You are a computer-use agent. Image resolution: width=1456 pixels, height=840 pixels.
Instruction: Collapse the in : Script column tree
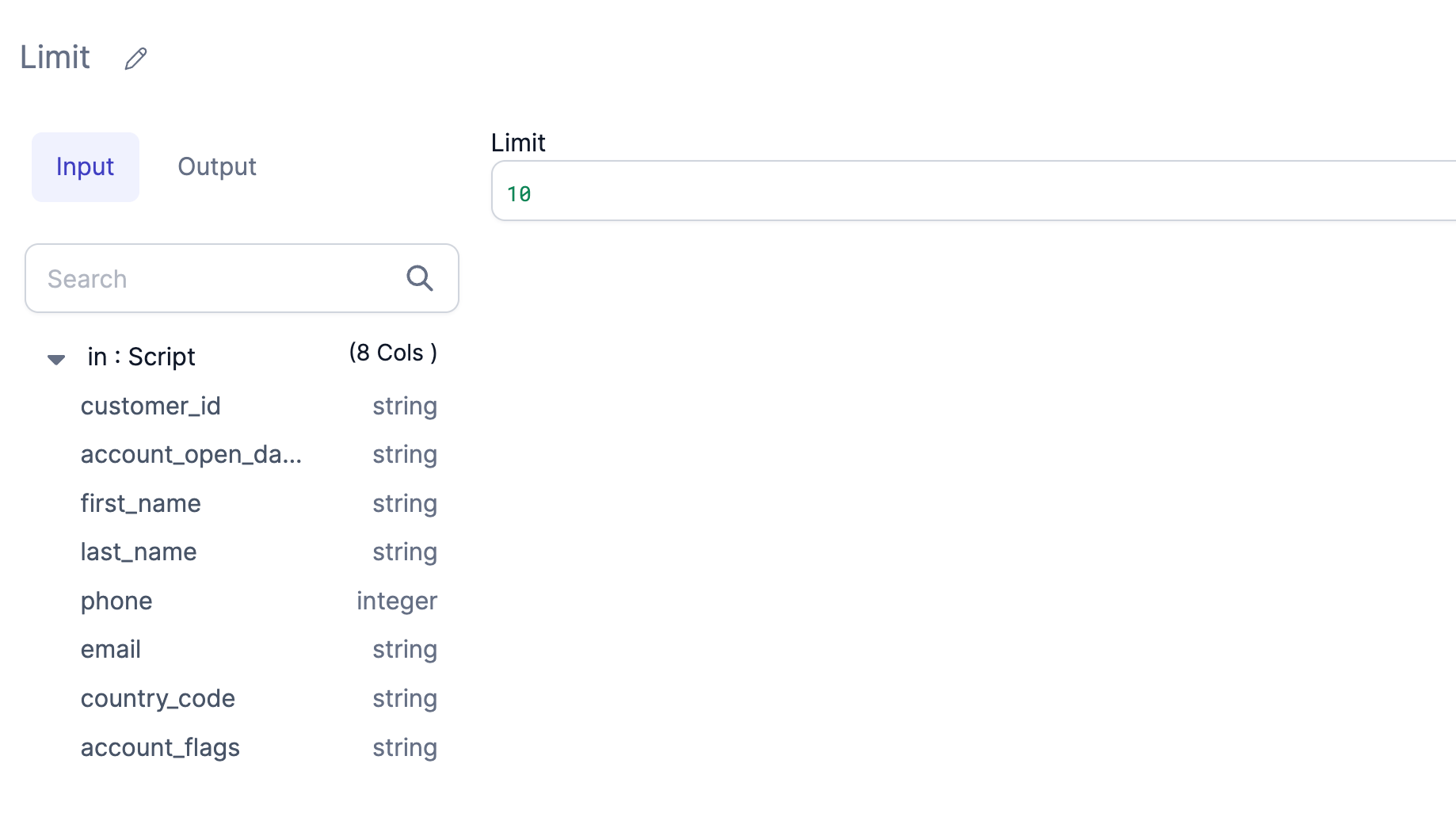55,359
